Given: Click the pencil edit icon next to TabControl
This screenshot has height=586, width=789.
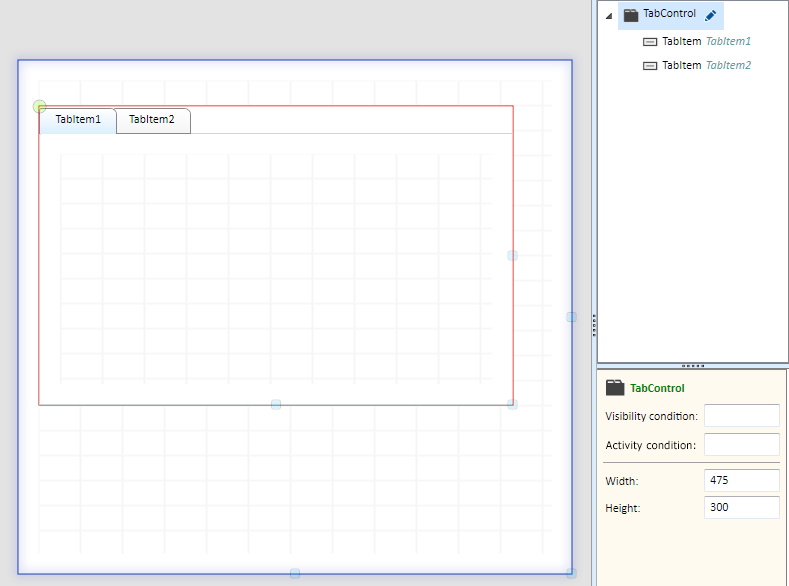Looking at the screenshot, I should click(711, 16).
